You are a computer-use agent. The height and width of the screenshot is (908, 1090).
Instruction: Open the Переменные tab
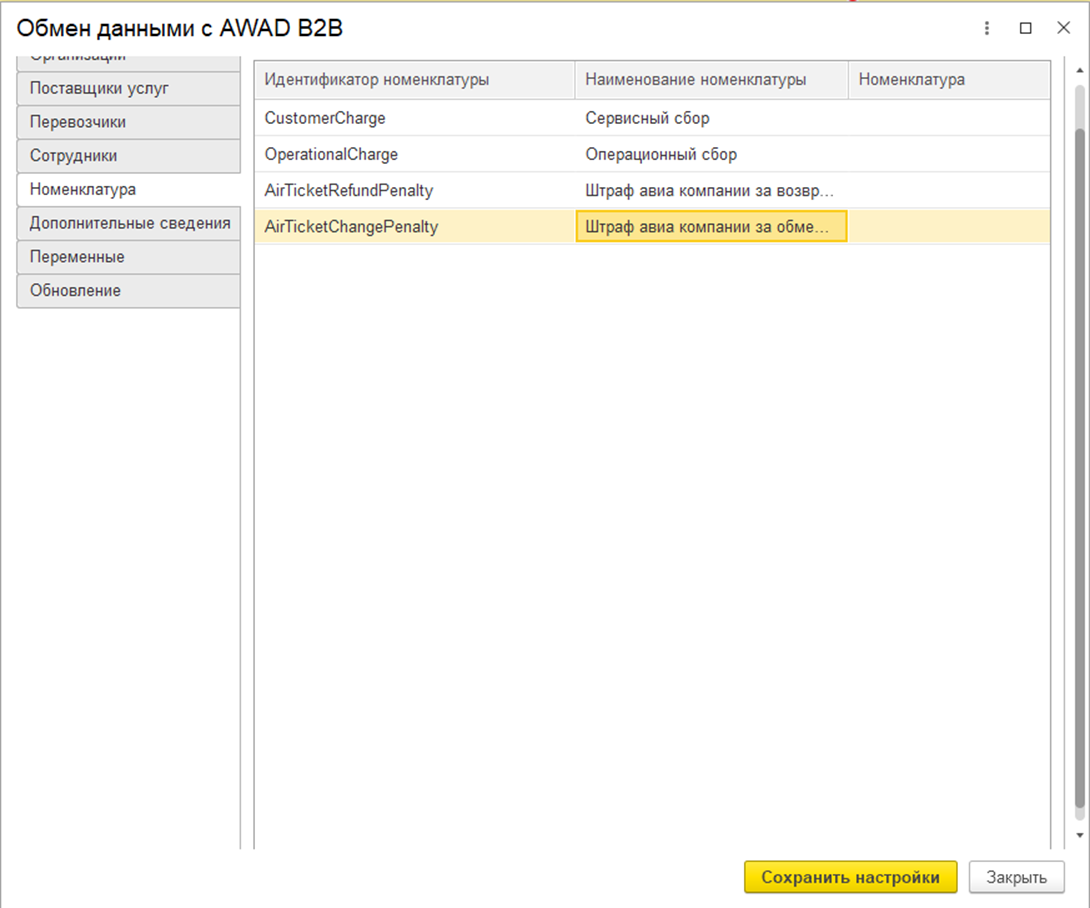[128, 257]
